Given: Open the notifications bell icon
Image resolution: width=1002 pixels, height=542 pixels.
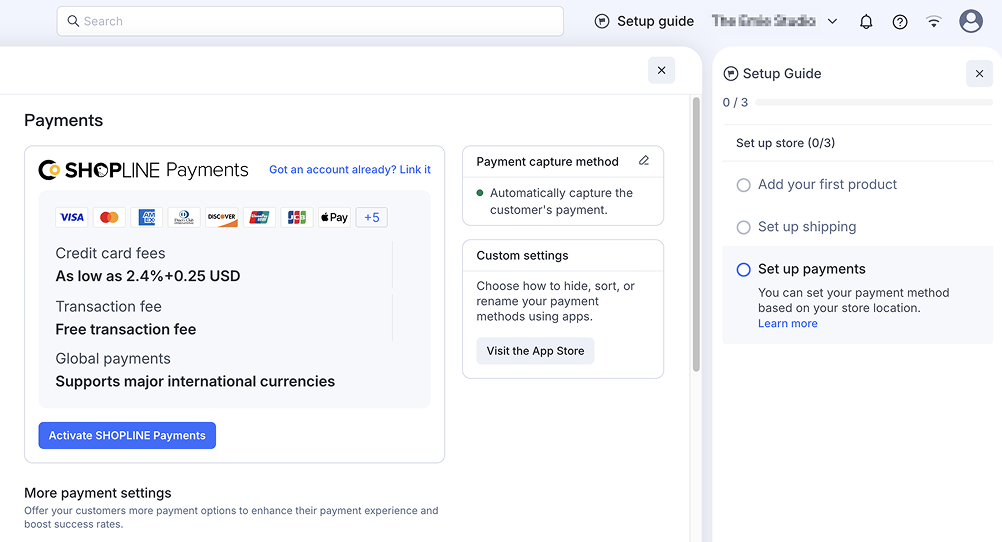Looking at the screenshot, I should click(x=866, y=21).
